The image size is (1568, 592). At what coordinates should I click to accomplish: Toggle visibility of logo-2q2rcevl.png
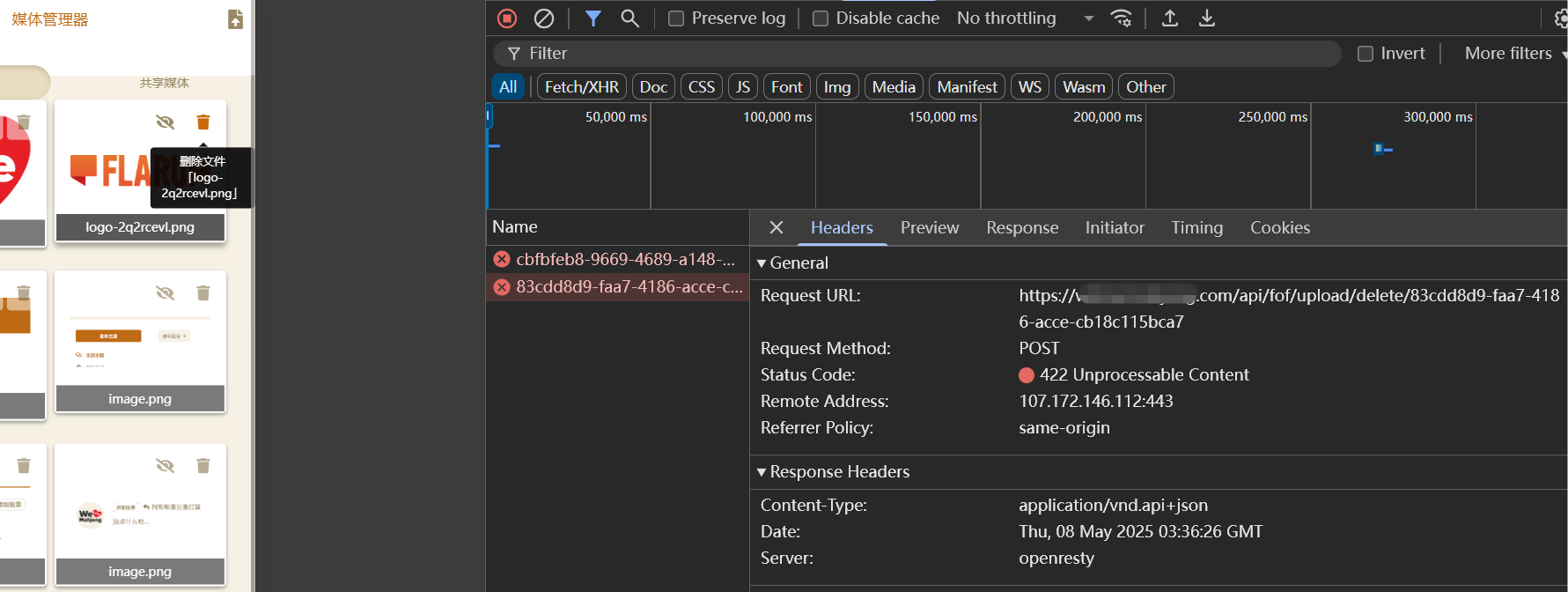165,122
